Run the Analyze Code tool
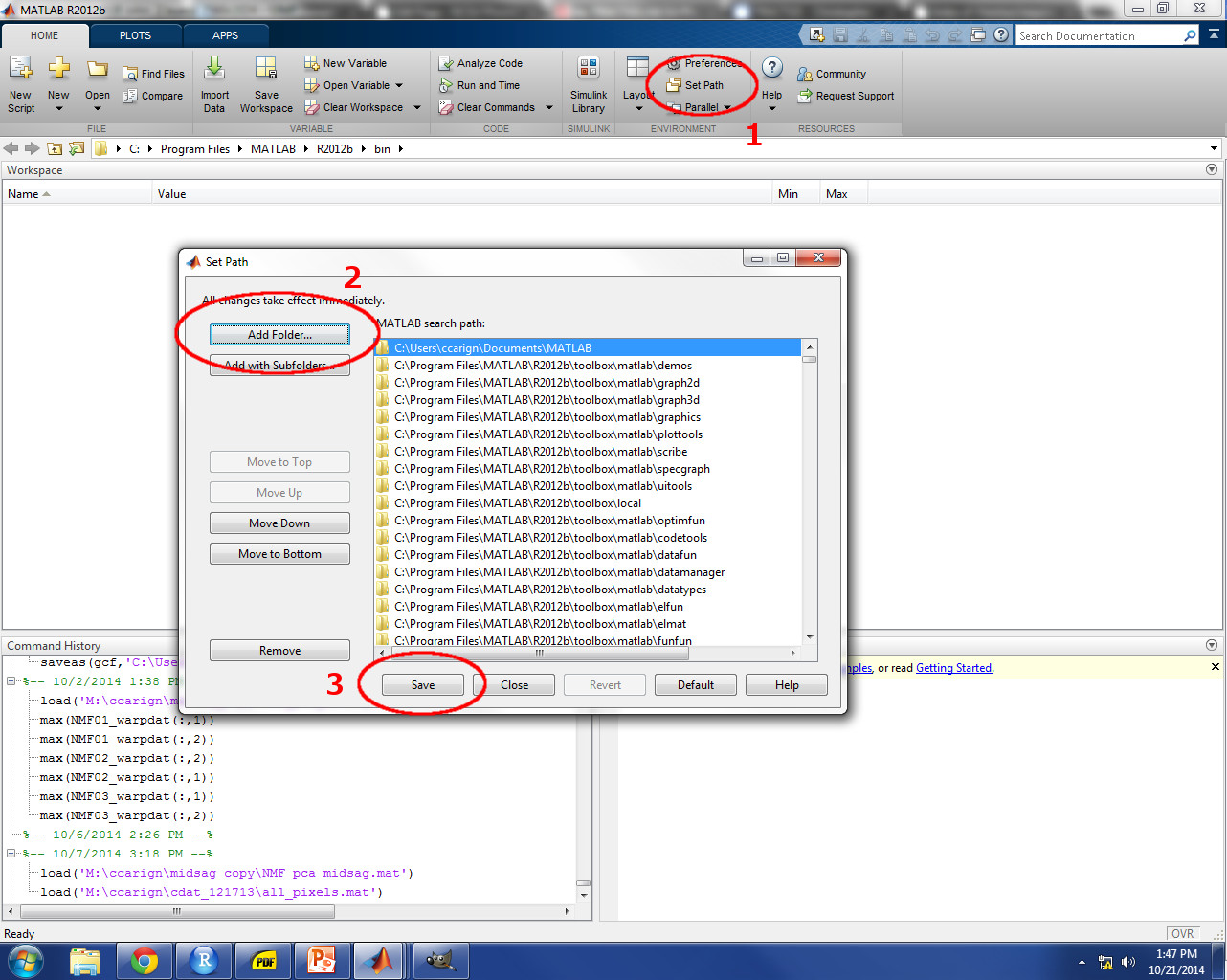Viewport: 1227px width, 980px height. [480, 63]
